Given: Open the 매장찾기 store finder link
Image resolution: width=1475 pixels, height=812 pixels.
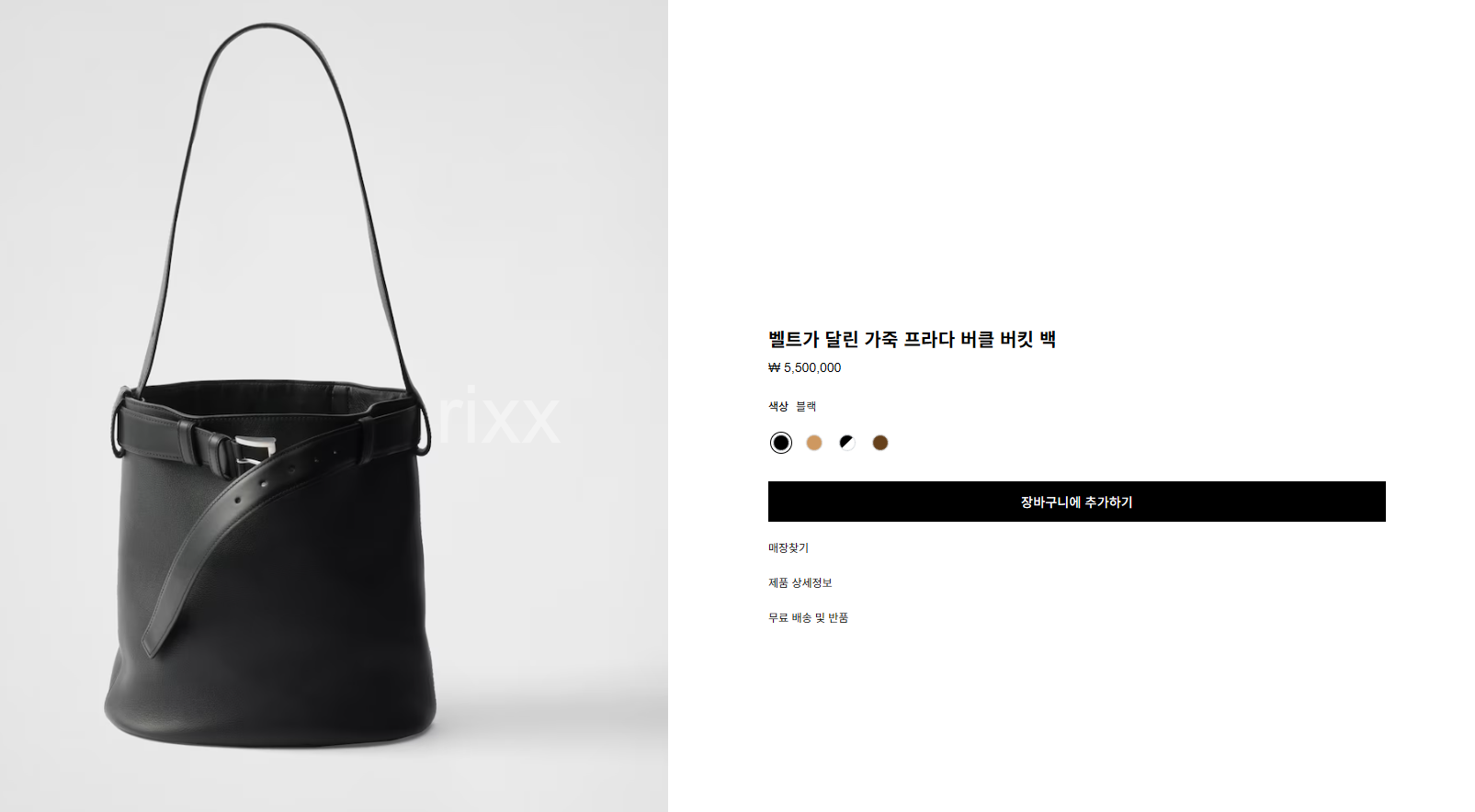Looking at the screenshot, I should click(789, 547).
